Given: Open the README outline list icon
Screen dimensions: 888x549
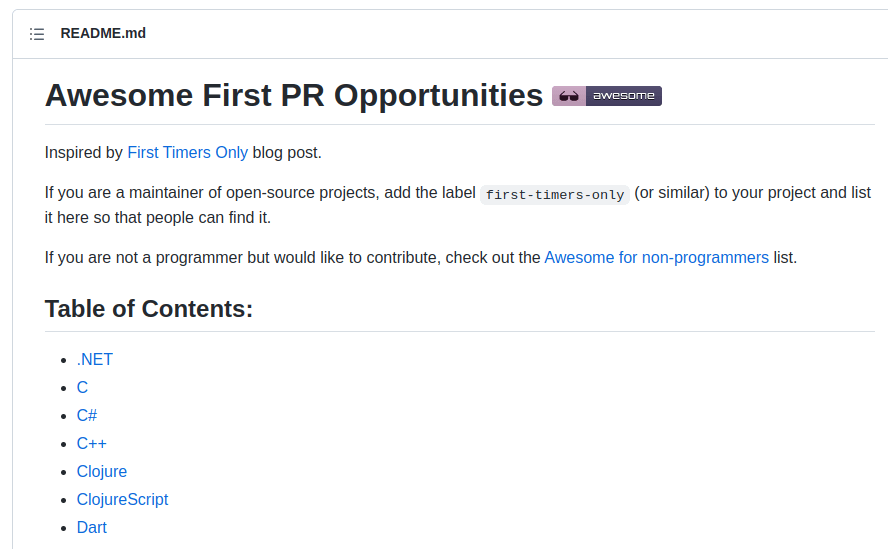Looking at the screenshot, I should pyautogui.click(x=37, y=34).
